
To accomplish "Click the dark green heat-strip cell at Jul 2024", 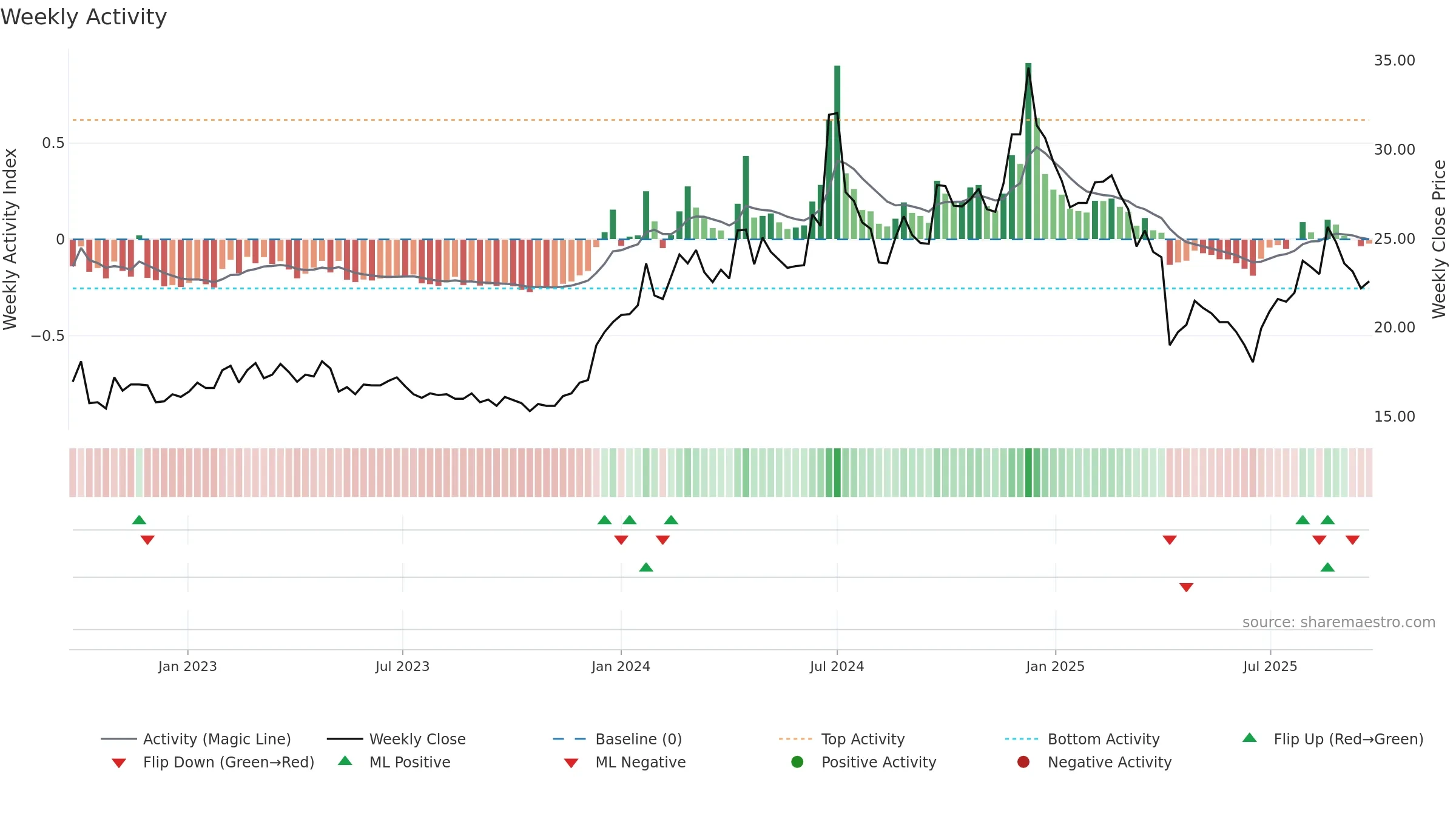I will pyautogui.click(x=837, y=473).
